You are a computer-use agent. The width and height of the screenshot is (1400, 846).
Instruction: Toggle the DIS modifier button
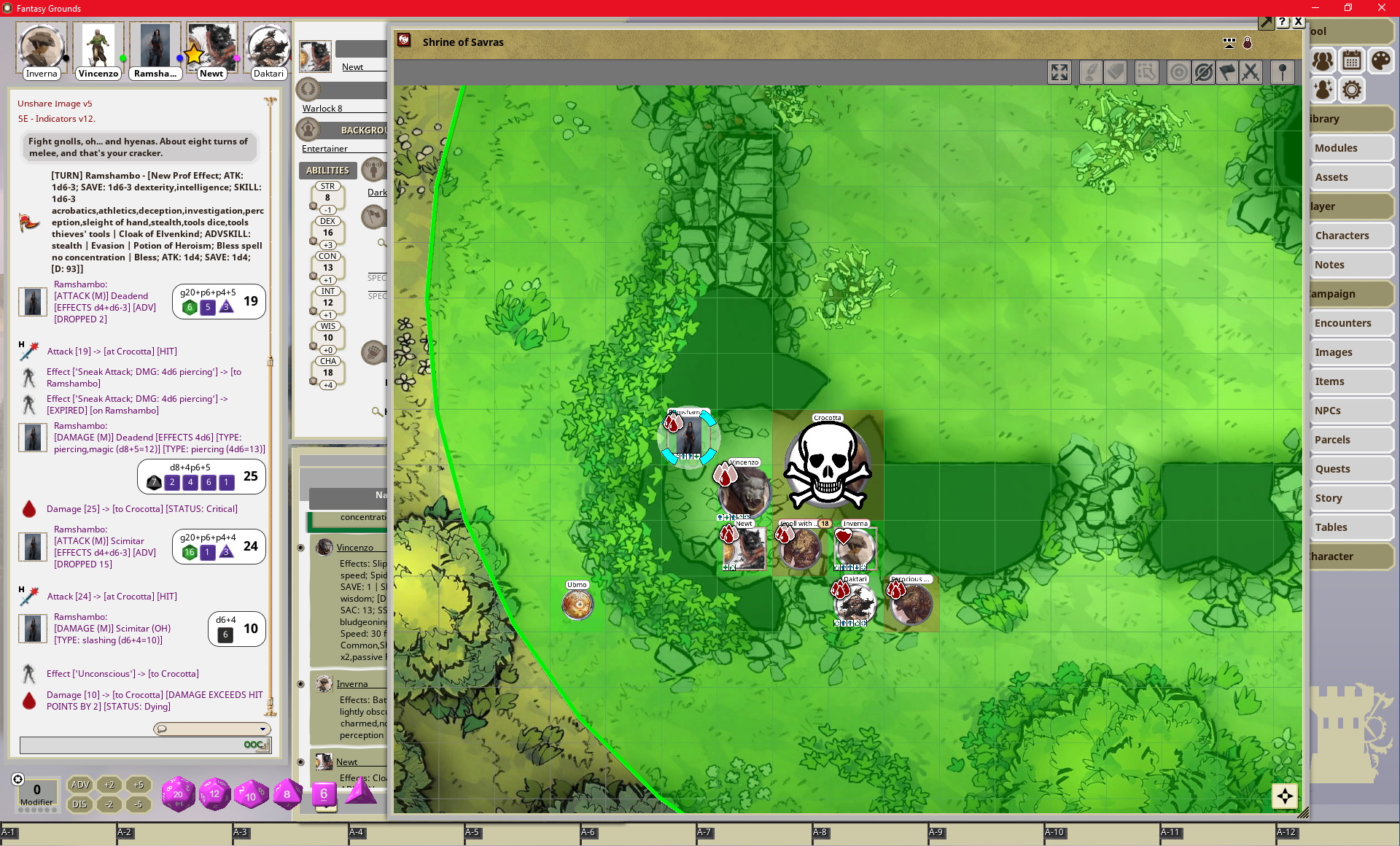click(79, 804)
